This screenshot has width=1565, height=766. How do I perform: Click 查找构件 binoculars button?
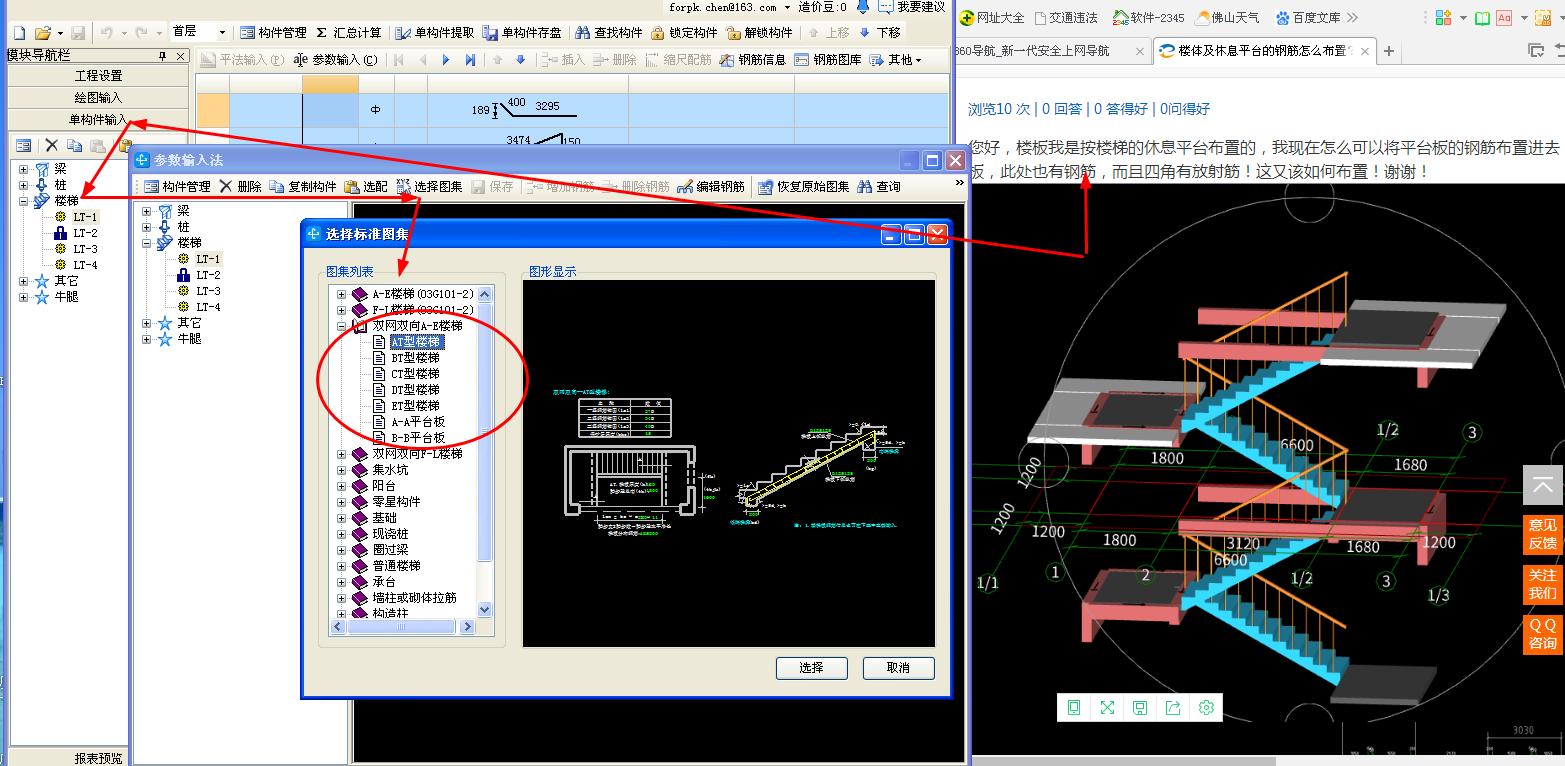(608, 33)
